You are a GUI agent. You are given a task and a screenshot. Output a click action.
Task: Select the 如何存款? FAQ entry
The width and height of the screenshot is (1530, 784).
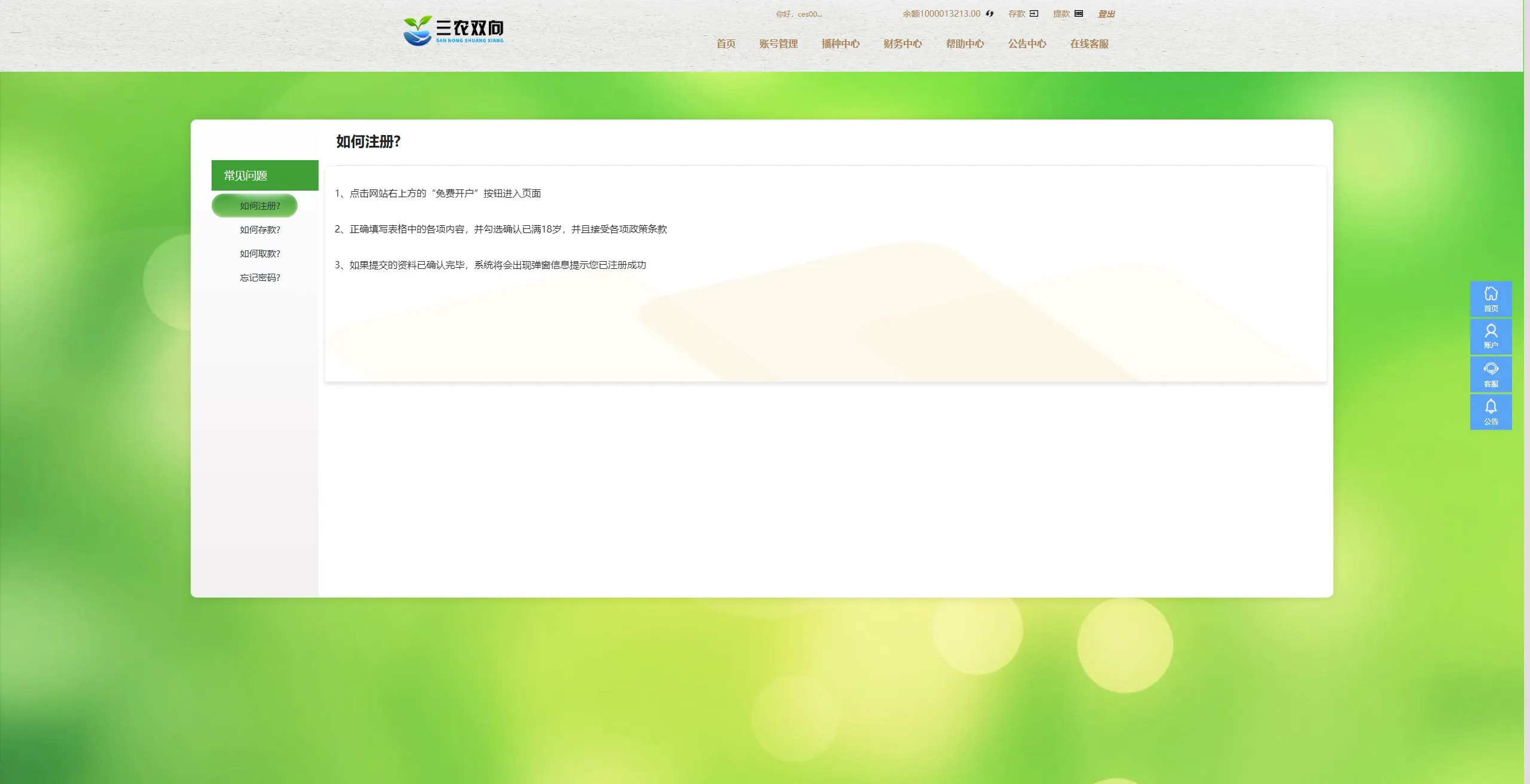(260, 229)
